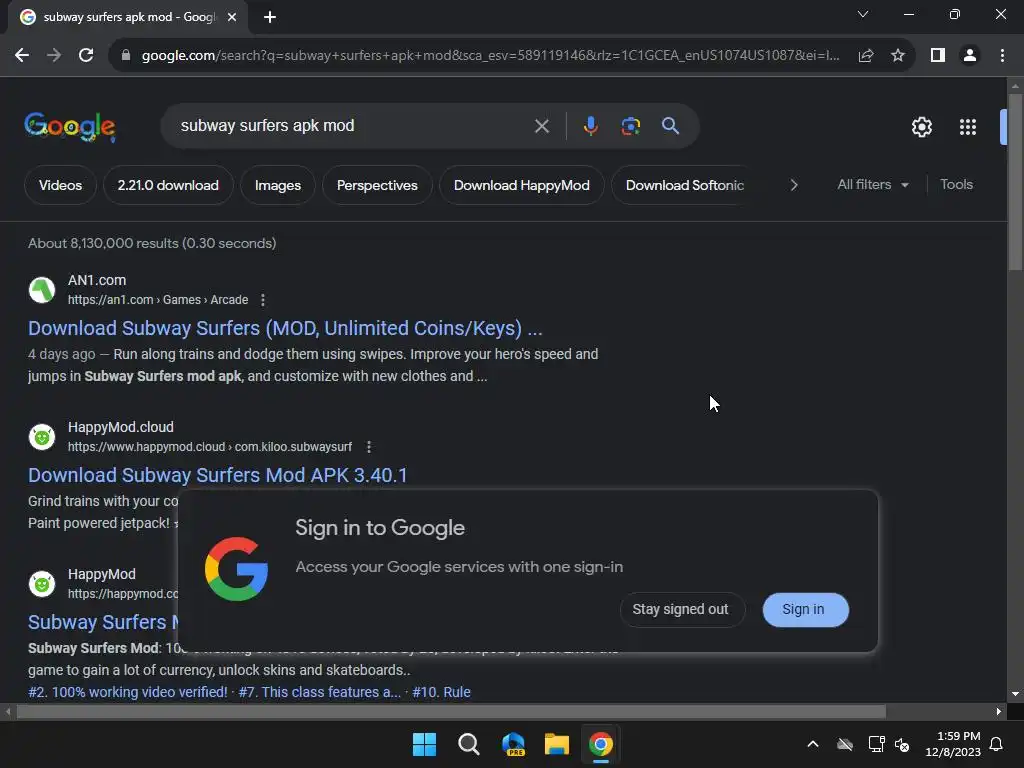The height and width of the screenshot is (768, 1024).
Task: Share this page from address bar
Action: pos(866,56)
